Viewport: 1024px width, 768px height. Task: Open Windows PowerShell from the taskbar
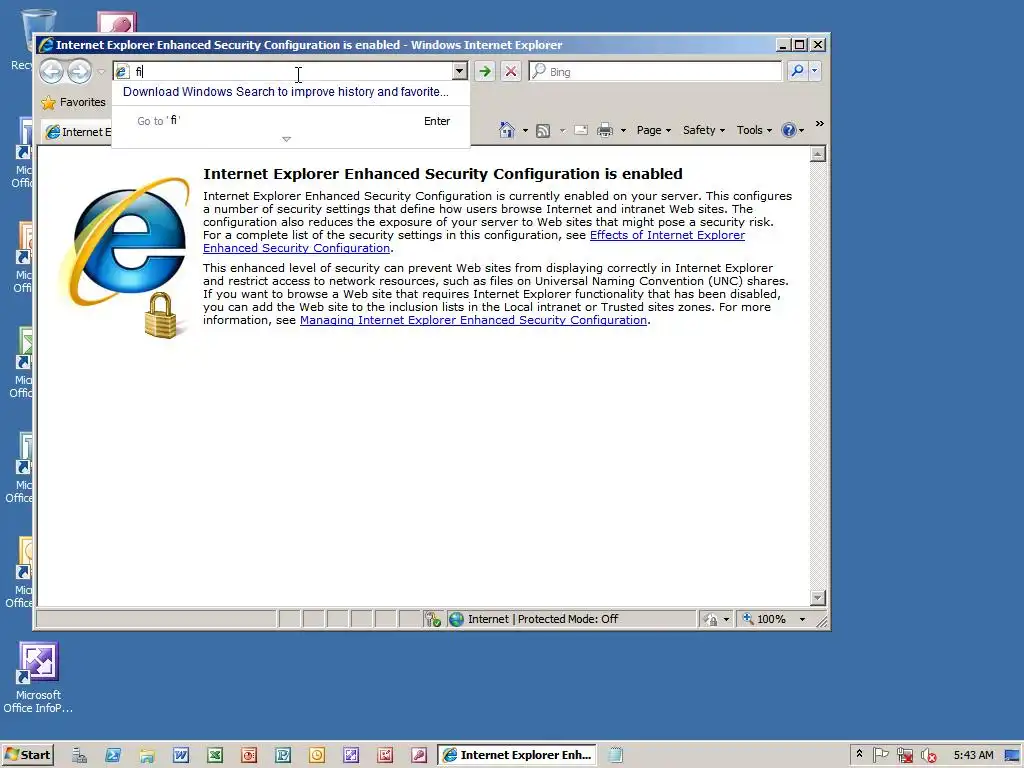[x=113, y=755]
